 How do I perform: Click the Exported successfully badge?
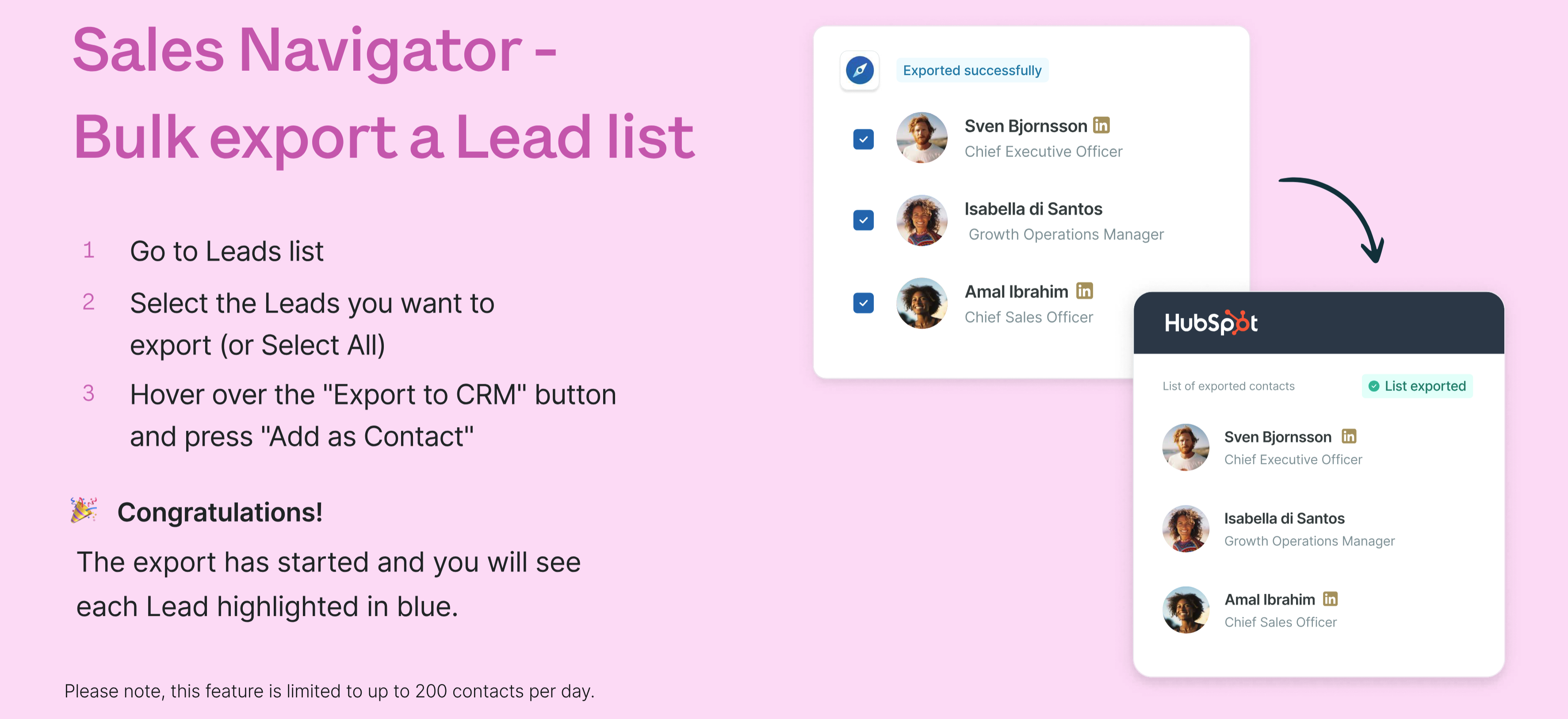click(x=972, y=71)
